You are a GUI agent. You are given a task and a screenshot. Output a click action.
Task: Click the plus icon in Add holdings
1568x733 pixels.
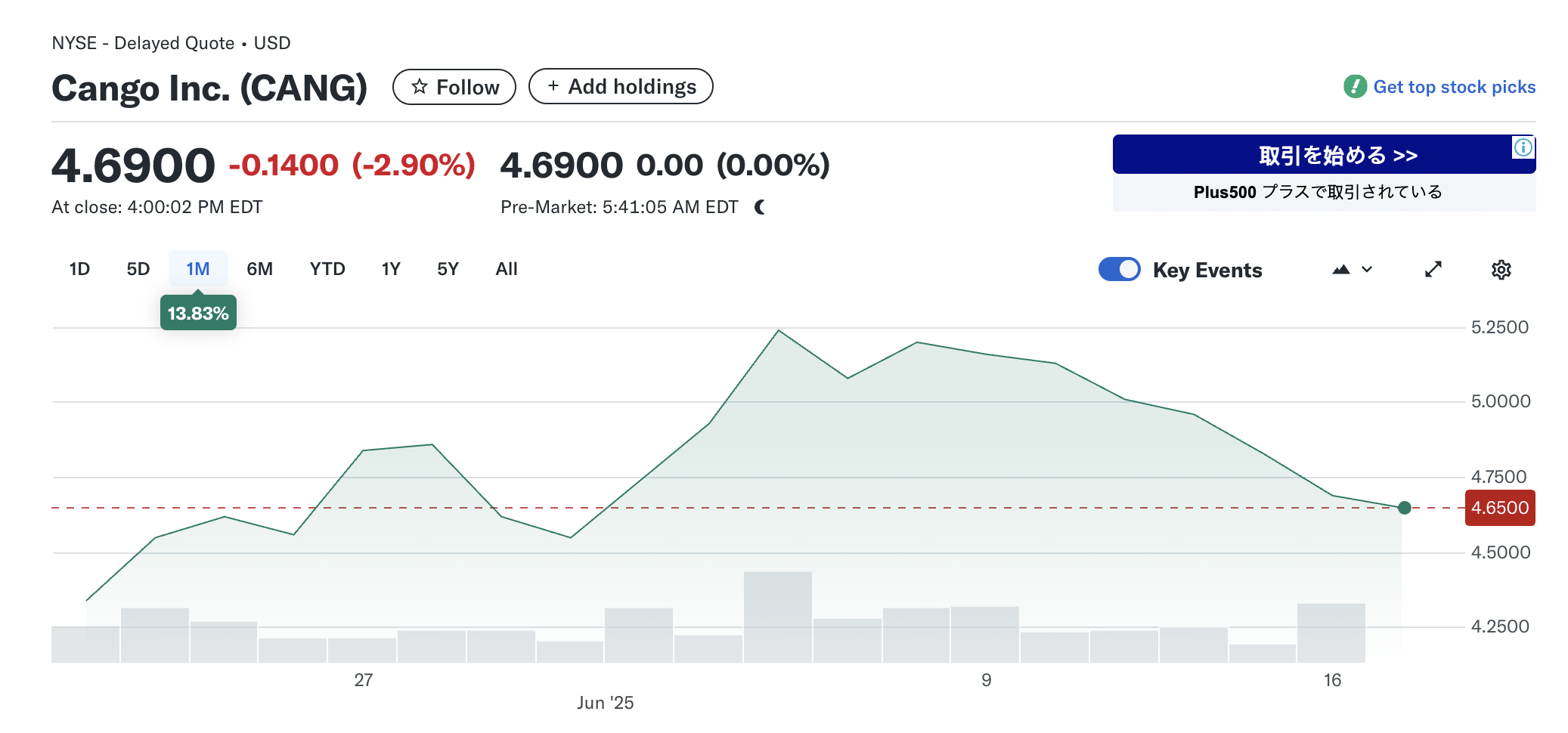point(553,86)
